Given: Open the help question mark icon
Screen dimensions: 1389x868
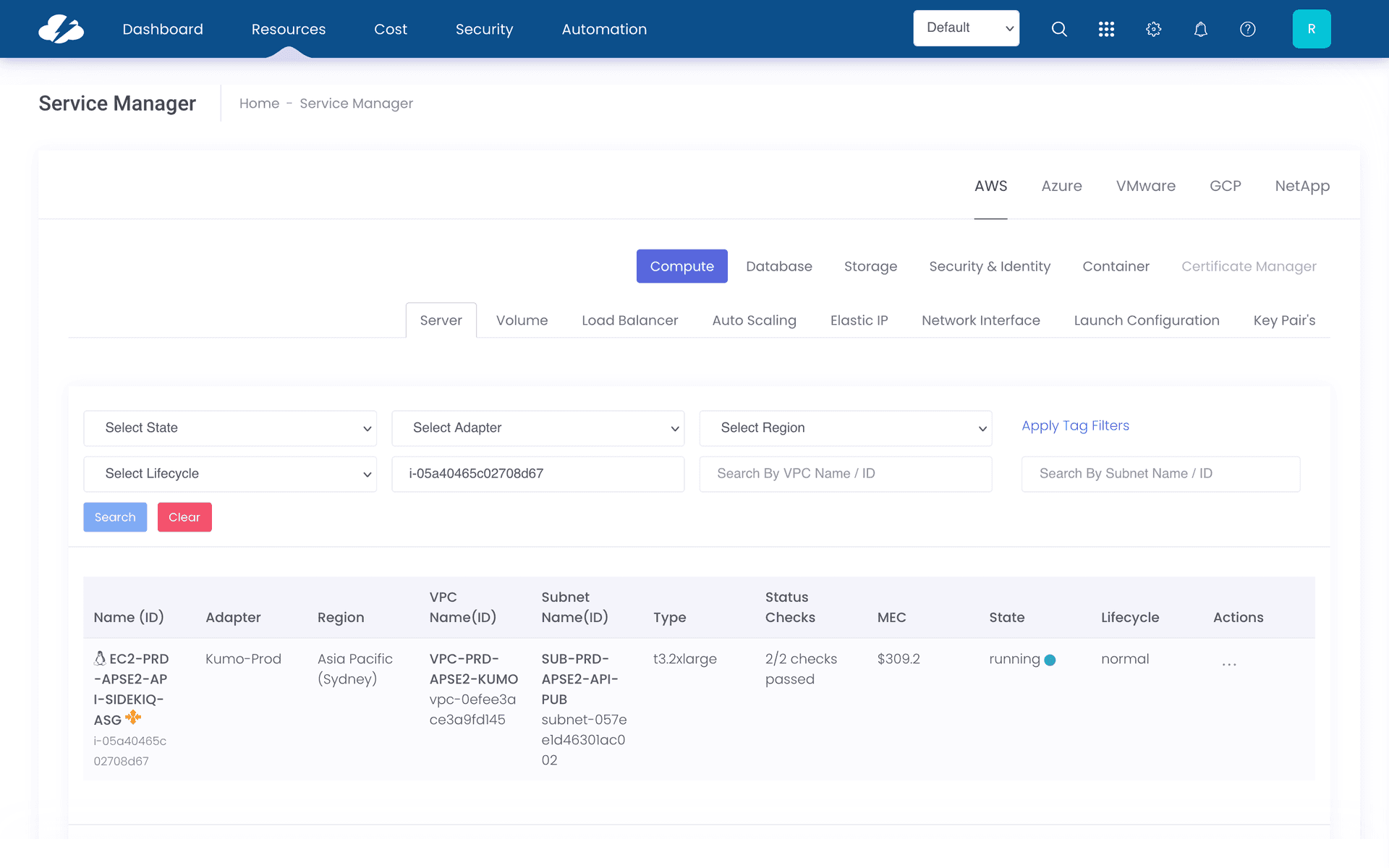Looking at the screenshot, I should click(x=1247, y=29).
